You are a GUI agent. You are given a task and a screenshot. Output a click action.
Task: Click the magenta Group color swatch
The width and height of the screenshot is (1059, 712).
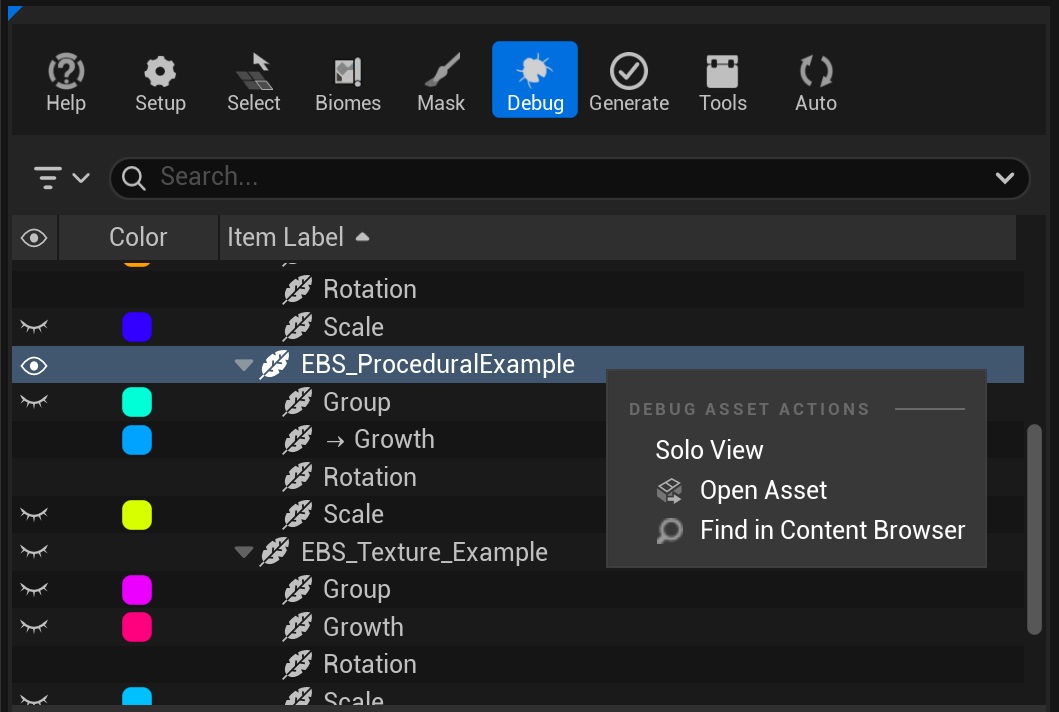tap(136, 590)
